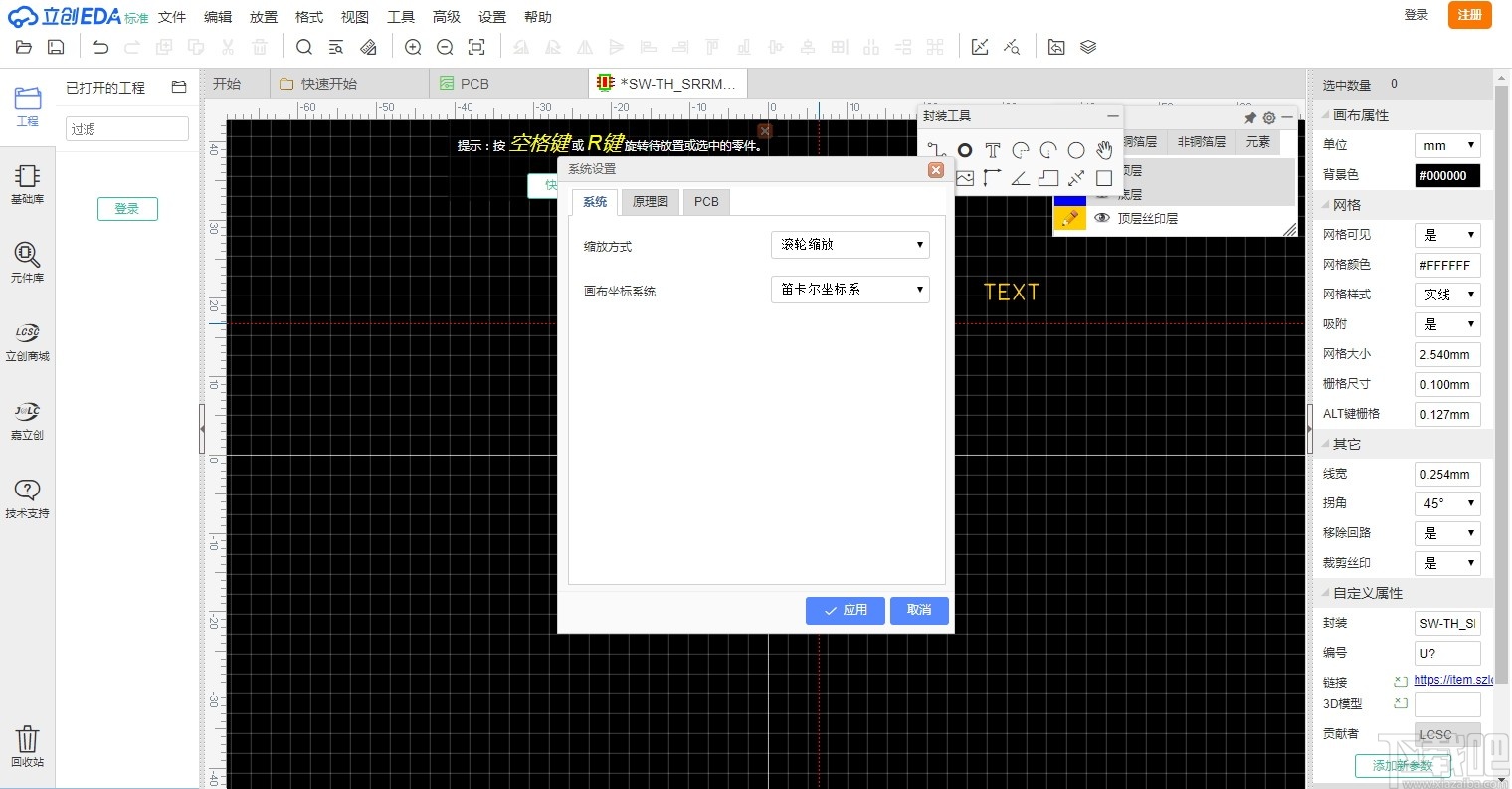The width and height of the screenshot is (1512, 789).
Task: Open layer panel settings gear
Action: click(1269, 117)
